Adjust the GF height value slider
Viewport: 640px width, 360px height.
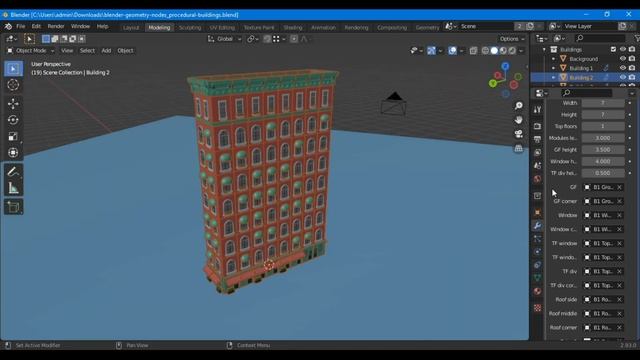[602, 150]
